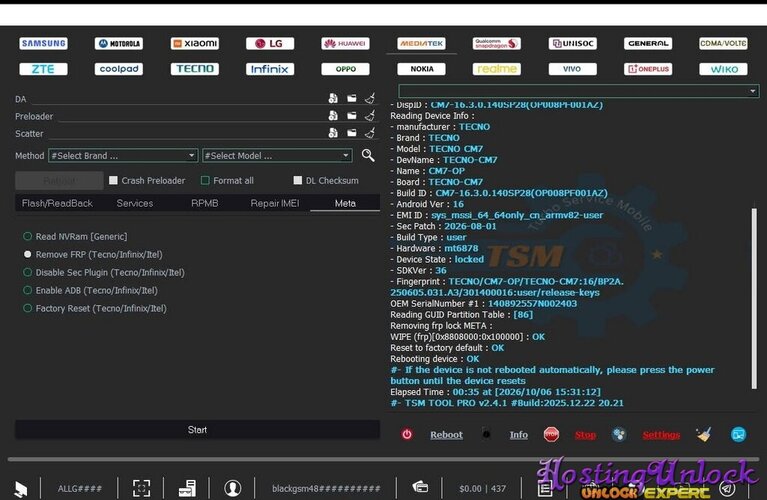
Task: Click the log panel vertical scrollbar
Action: 754,298
